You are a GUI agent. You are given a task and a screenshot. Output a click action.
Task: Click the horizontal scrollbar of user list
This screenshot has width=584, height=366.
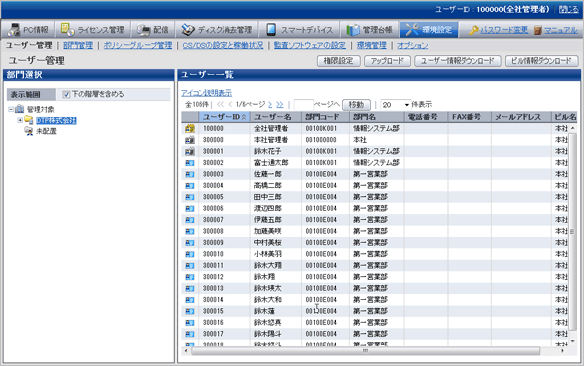(365, 351)
